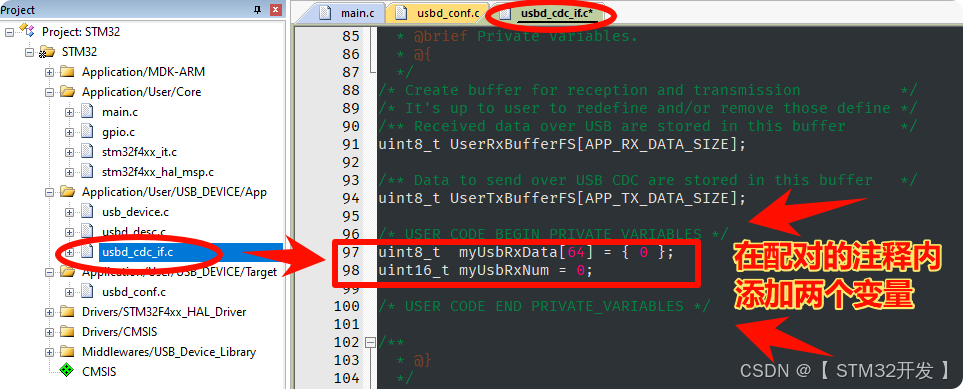The height and width of the screenshot is (389, 963).
Task: Click line number 94 in the gutter
Action: 351,198
